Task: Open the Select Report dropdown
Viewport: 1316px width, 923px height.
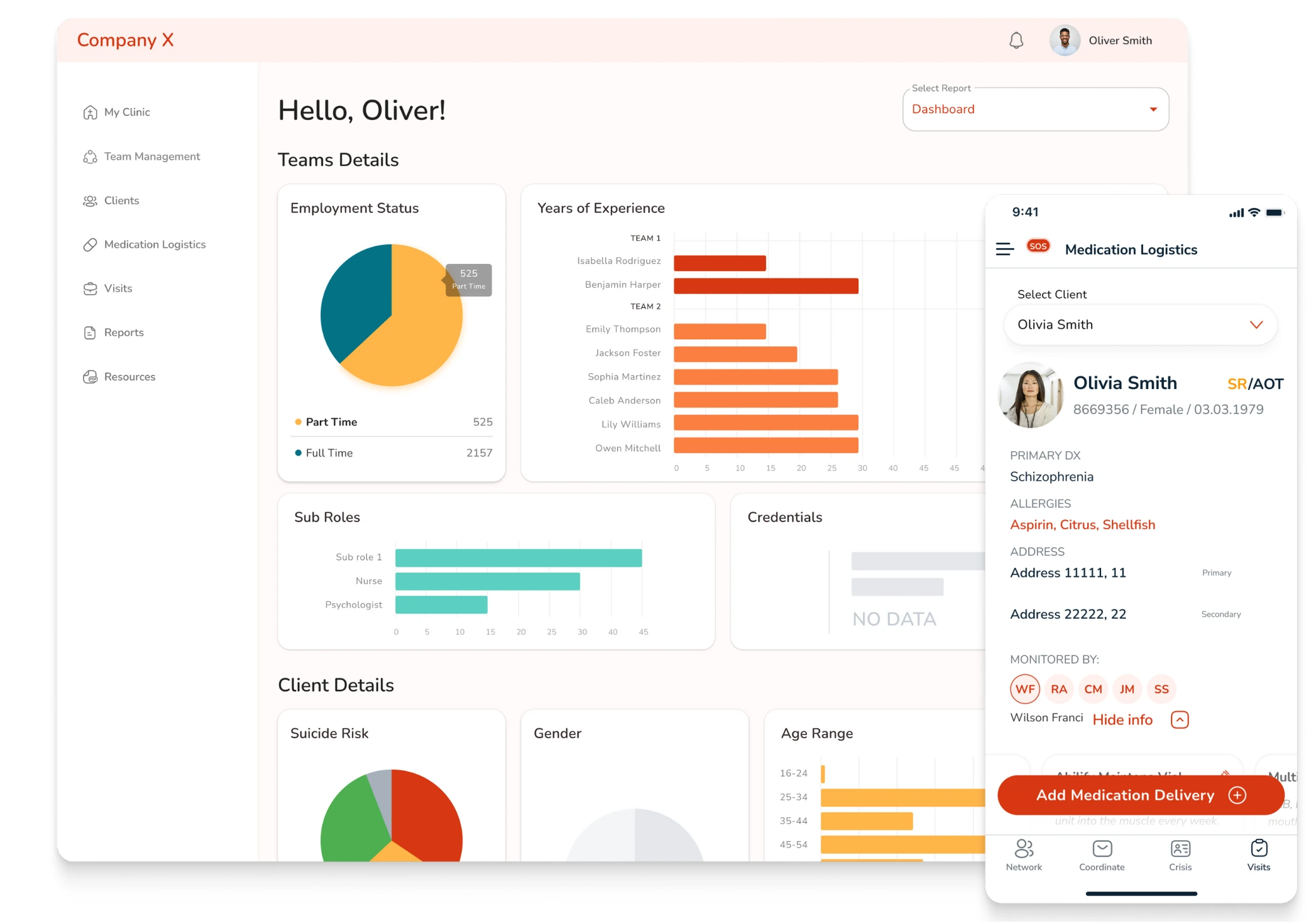Action: (1036, 108)
